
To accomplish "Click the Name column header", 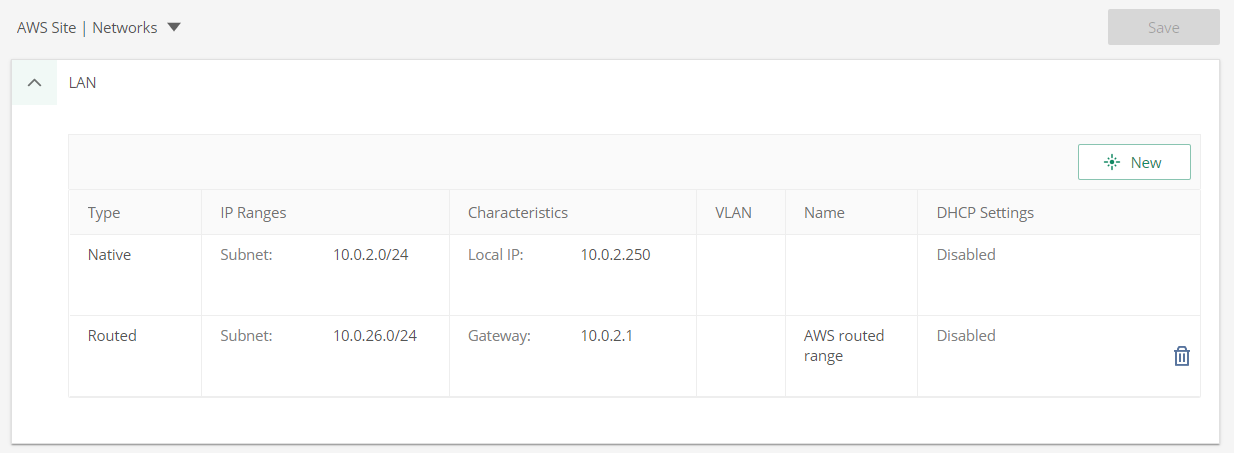I will pyautogui.click(x=824, y=213).
